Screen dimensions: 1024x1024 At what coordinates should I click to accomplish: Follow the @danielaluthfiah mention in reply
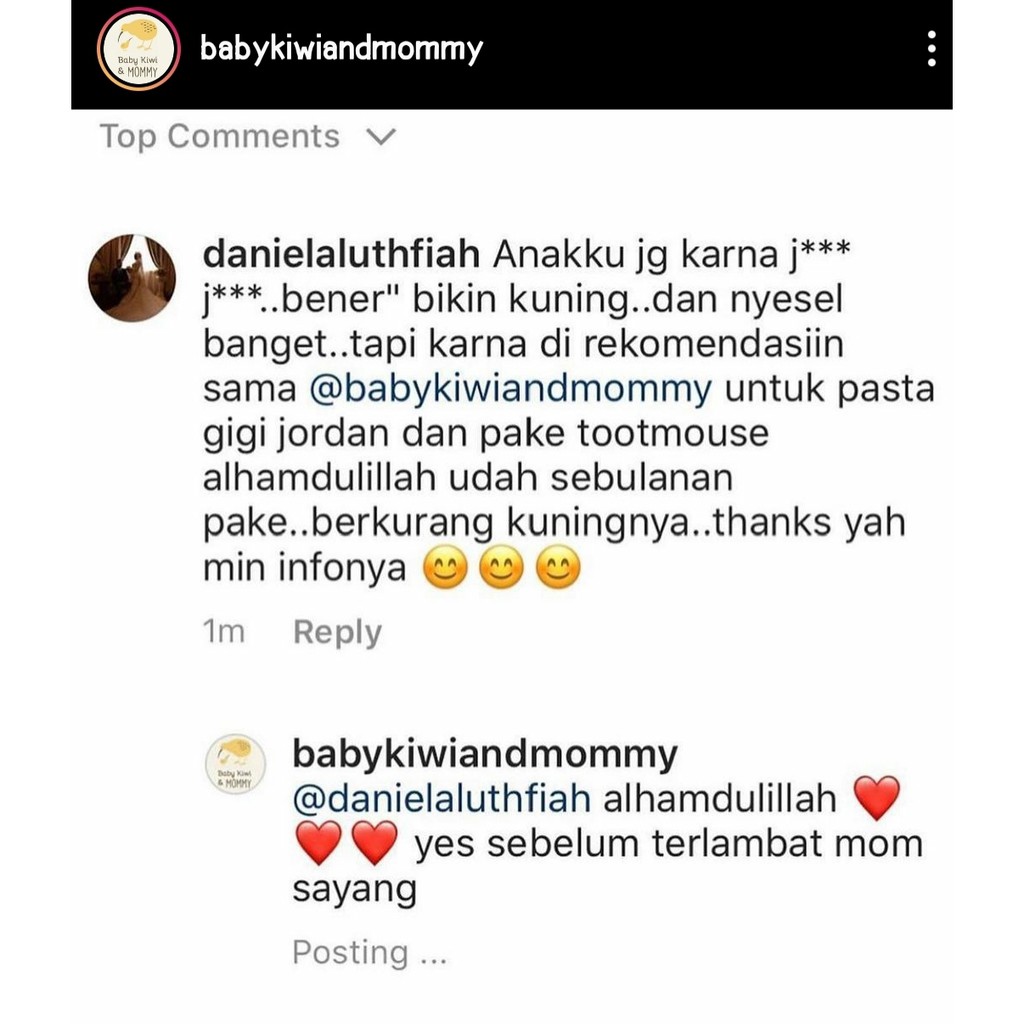441,799
